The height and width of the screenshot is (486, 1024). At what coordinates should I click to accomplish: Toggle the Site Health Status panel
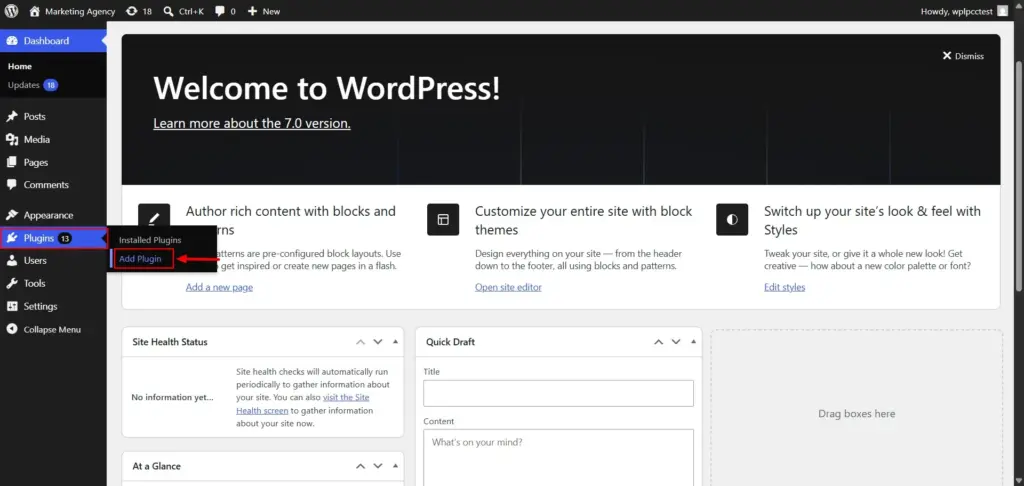click(x=395, y=342)
